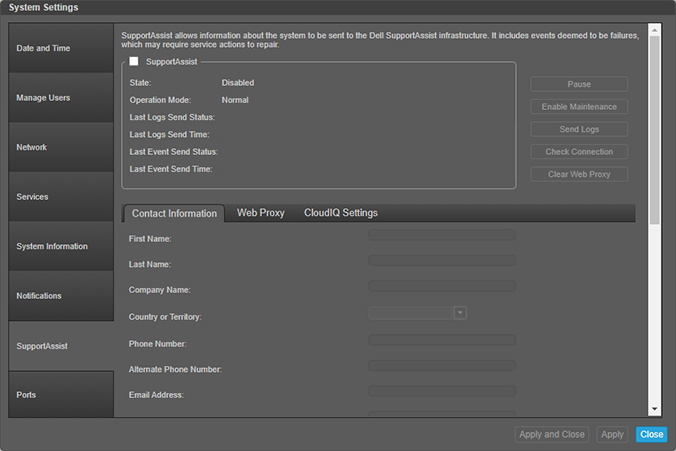
Task: Open the CloudIQ Settings tab
Action: coord(340,213)
